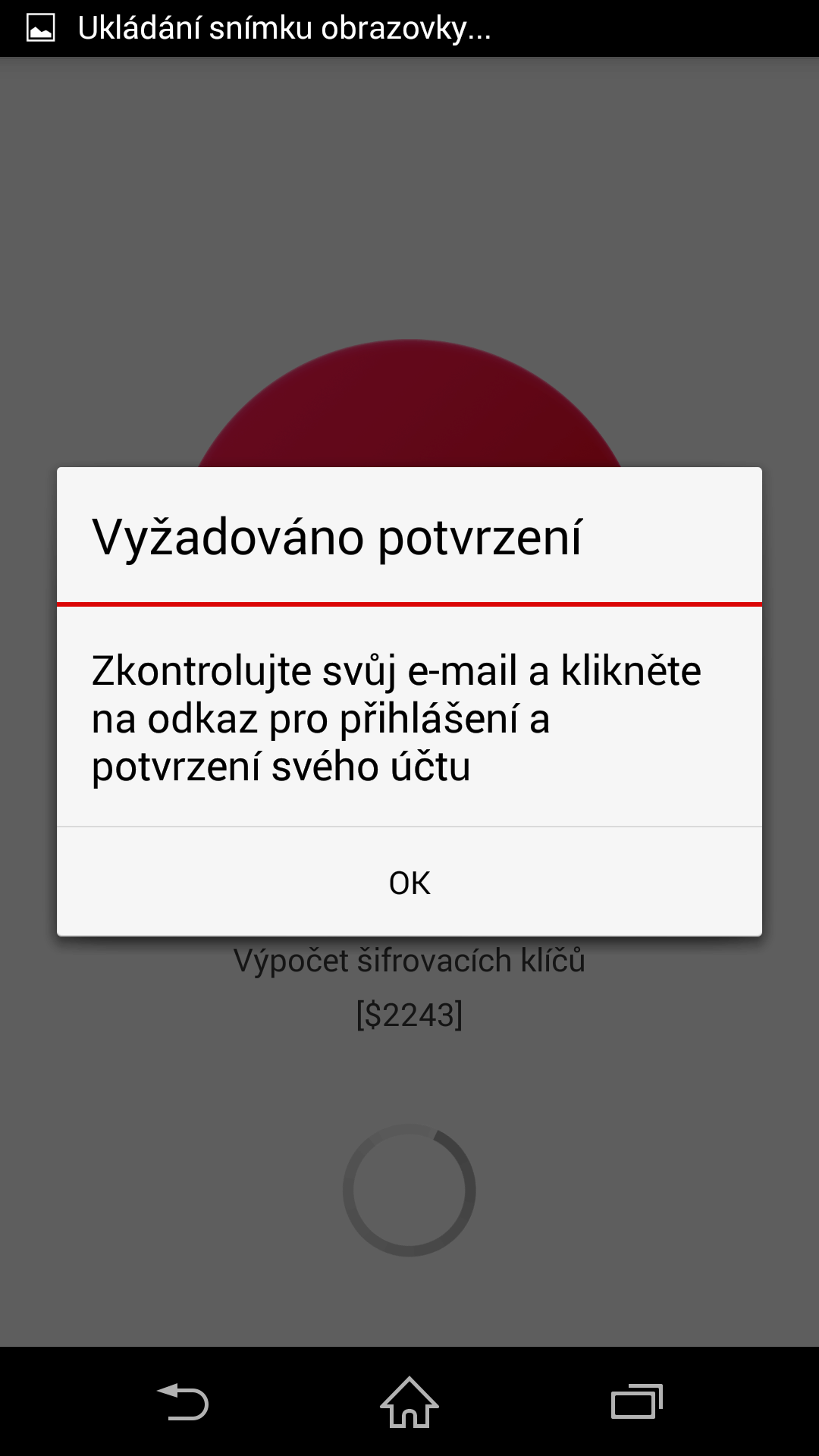Click the red divider line under the title

[x=409, y=604]
